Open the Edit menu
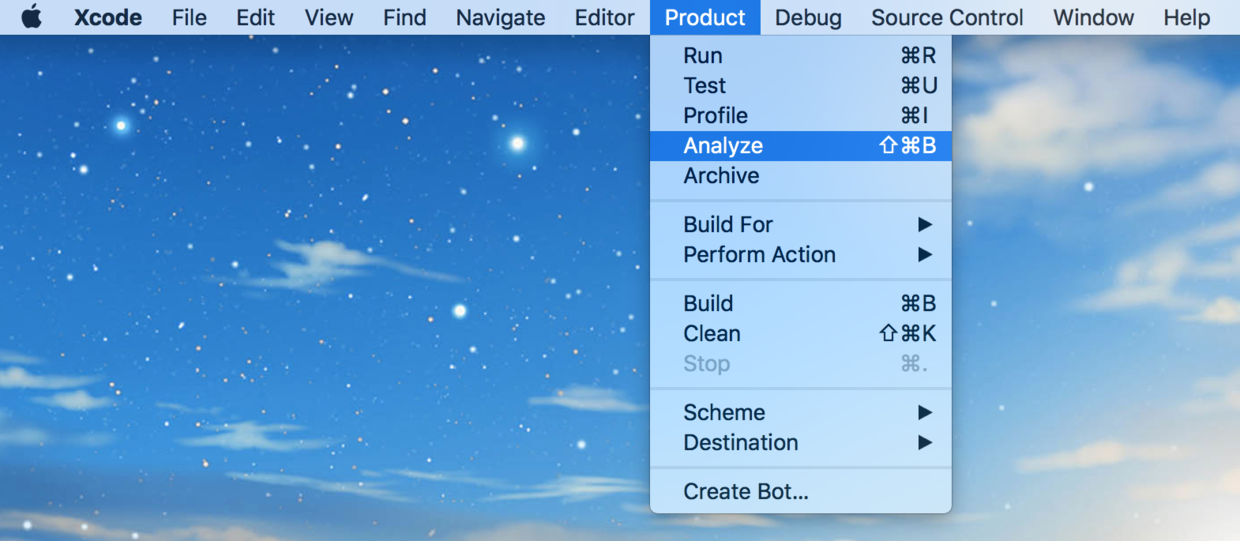Screen dimensions: 1240x541 (x=255, y=17)
